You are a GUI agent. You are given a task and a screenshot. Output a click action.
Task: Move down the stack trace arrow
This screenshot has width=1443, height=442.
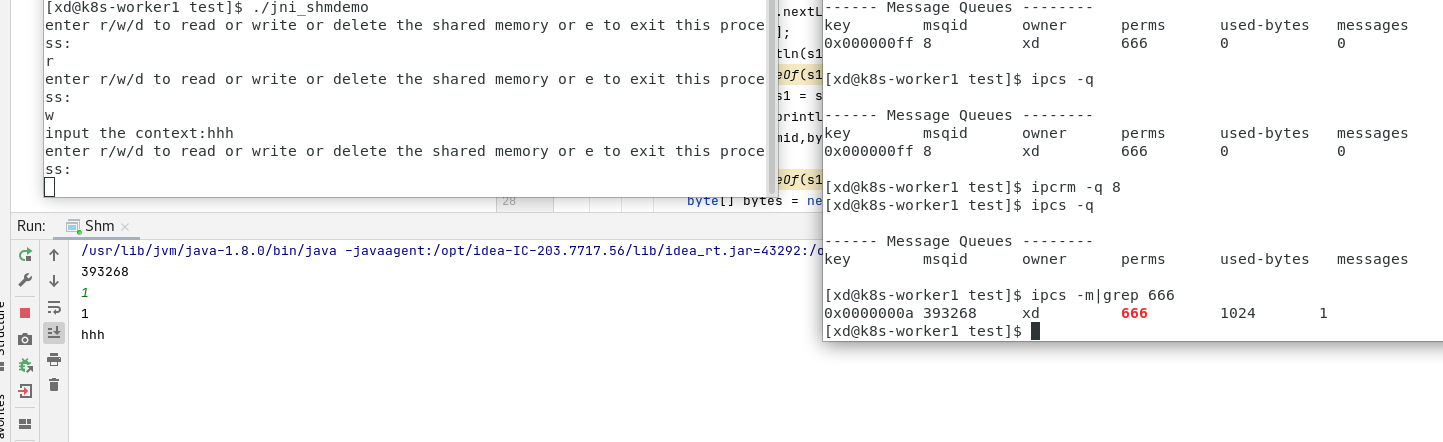coord(54,281)
